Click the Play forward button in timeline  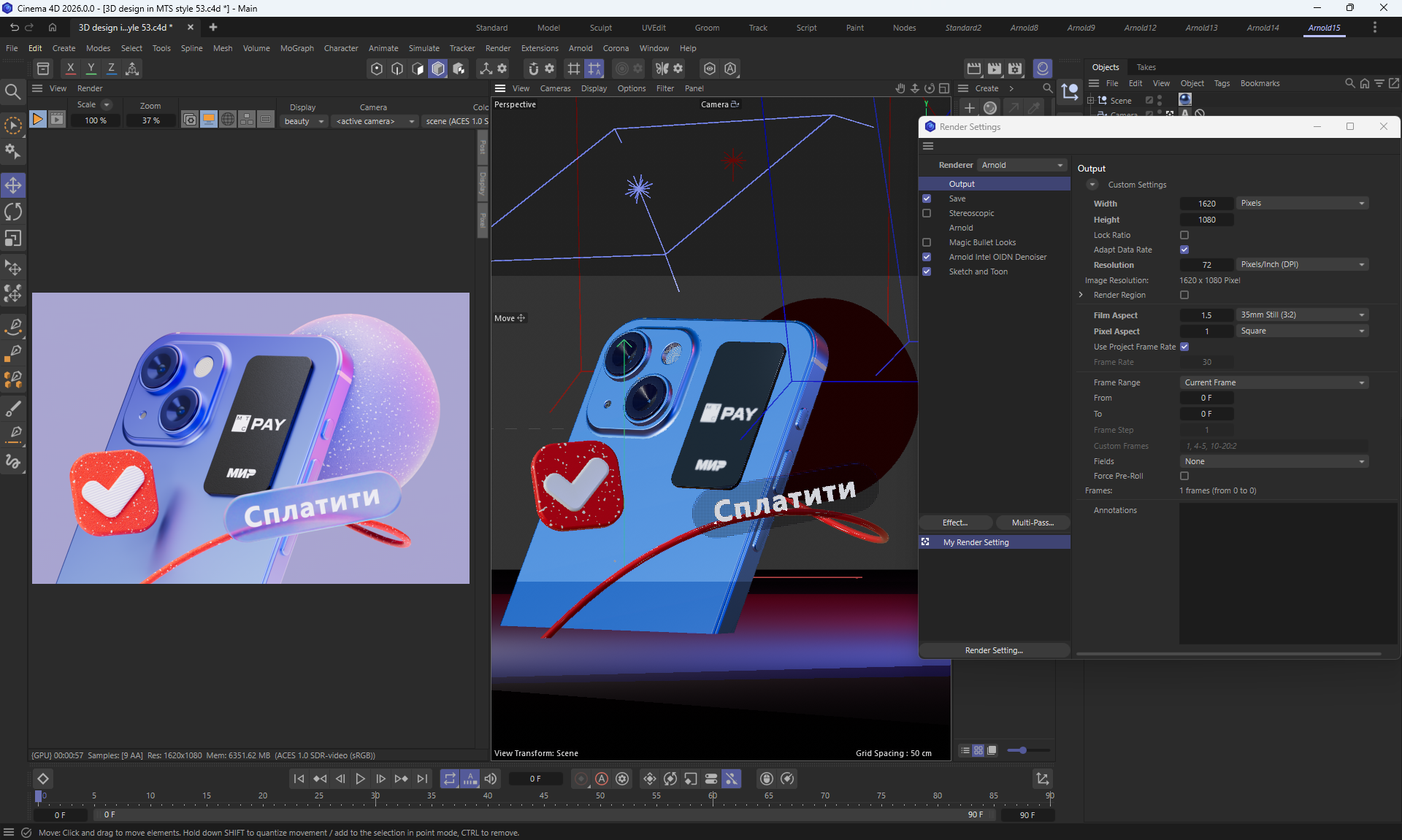click(360, 779)
